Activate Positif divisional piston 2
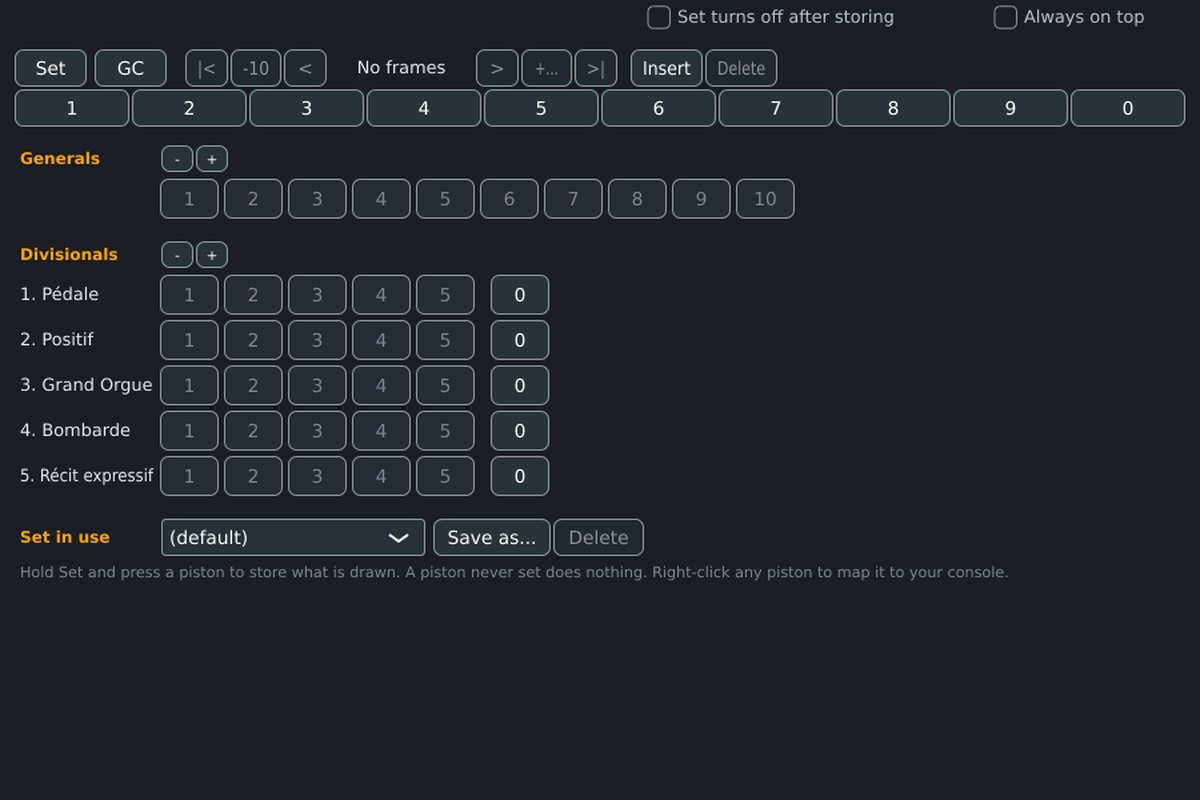This screenshot has height=800, width=1200. coord(253,340)
